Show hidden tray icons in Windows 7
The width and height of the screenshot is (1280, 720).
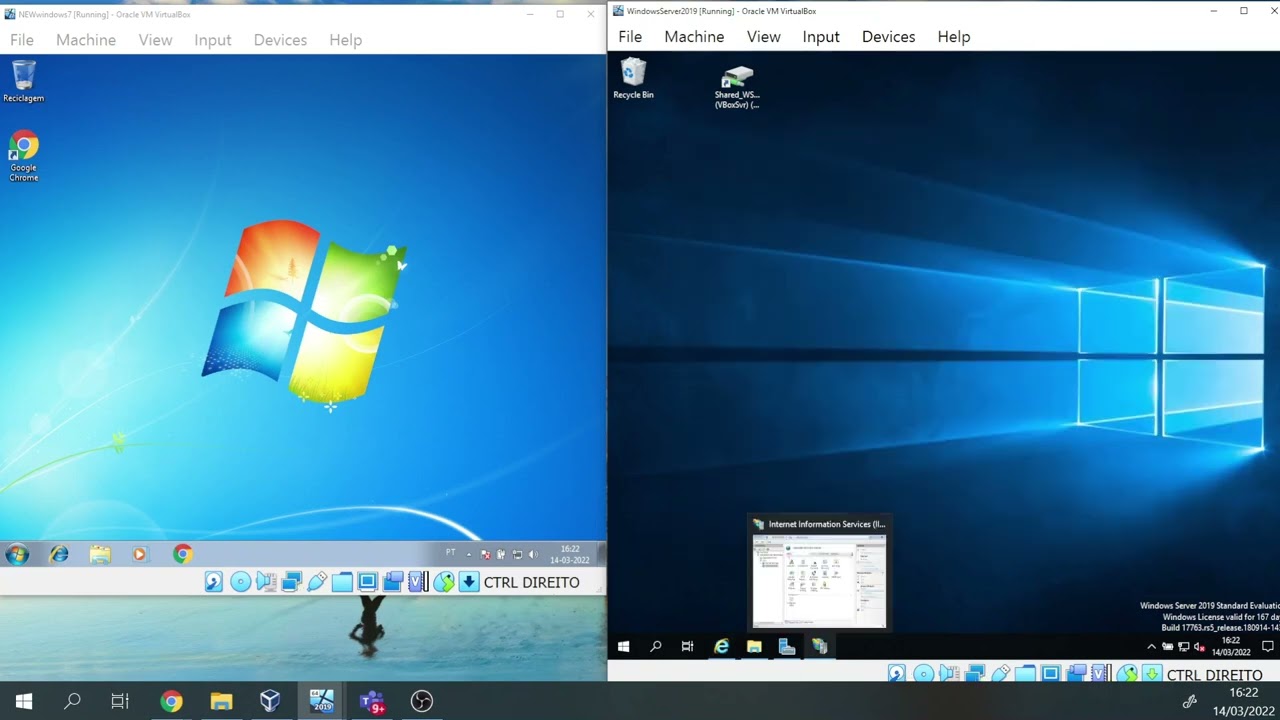(x=469, y=554)
